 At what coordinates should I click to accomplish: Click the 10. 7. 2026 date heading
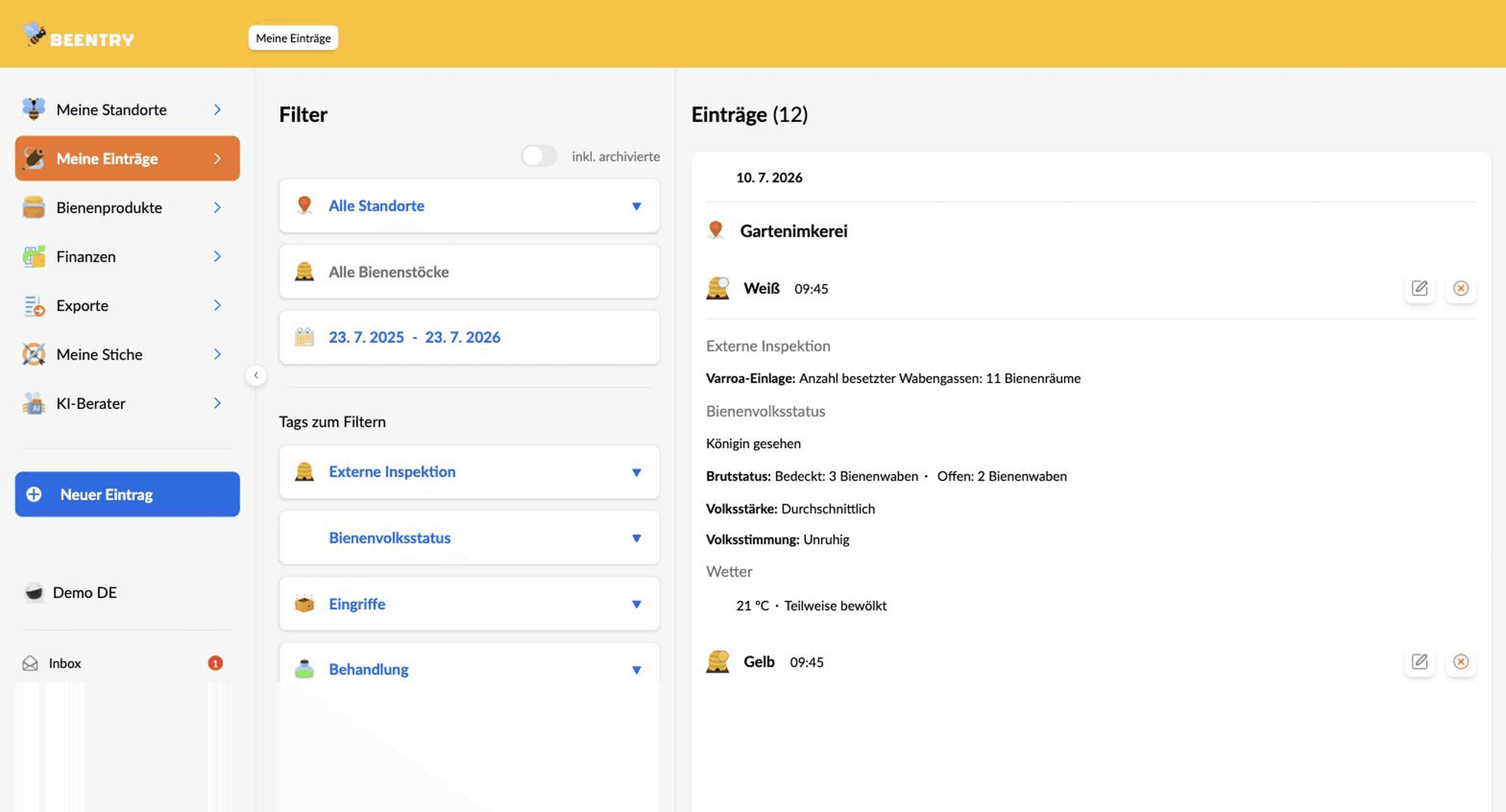click(769, 178)
